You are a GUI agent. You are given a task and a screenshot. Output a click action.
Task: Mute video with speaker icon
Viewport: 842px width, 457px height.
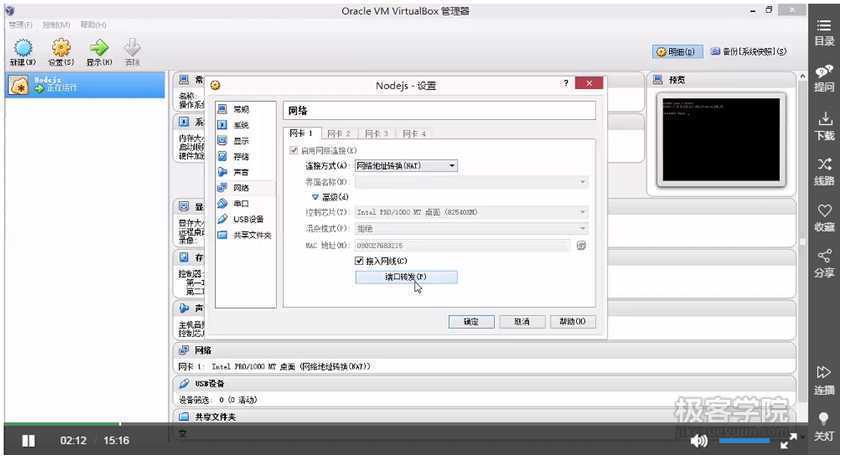698,441
